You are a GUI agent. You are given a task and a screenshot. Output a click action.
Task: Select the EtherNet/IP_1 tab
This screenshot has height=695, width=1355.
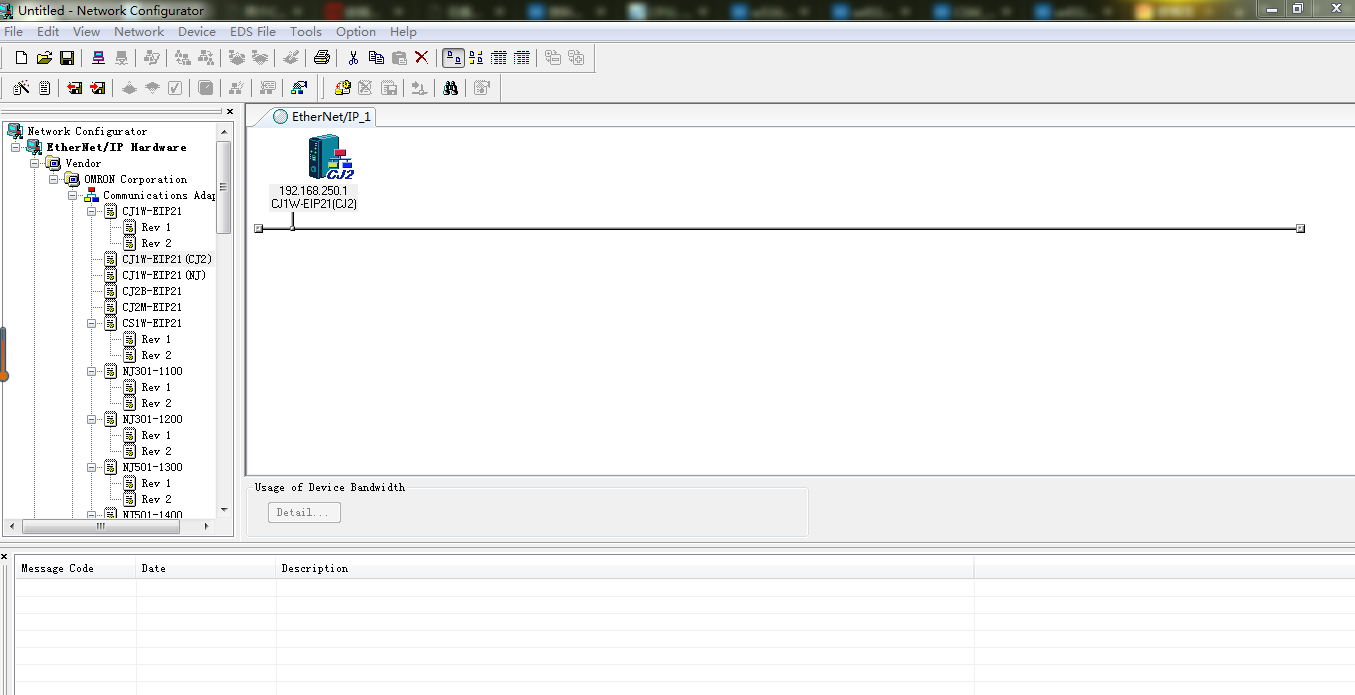[x=322, y=117]
